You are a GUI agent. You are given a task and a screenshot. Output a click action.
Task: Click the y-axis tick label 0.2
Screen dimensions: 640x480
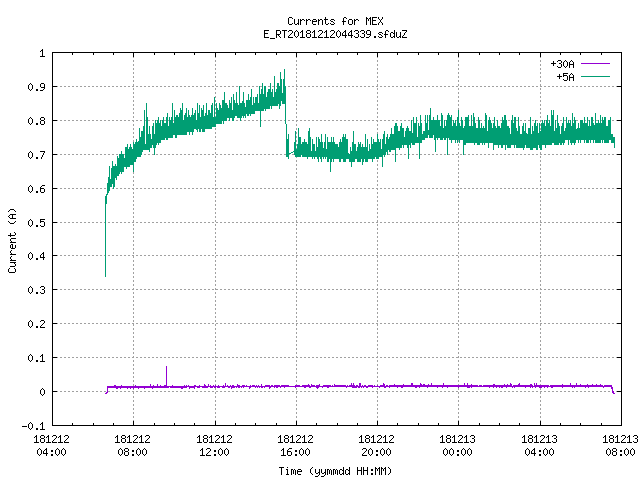click(36, 324)
